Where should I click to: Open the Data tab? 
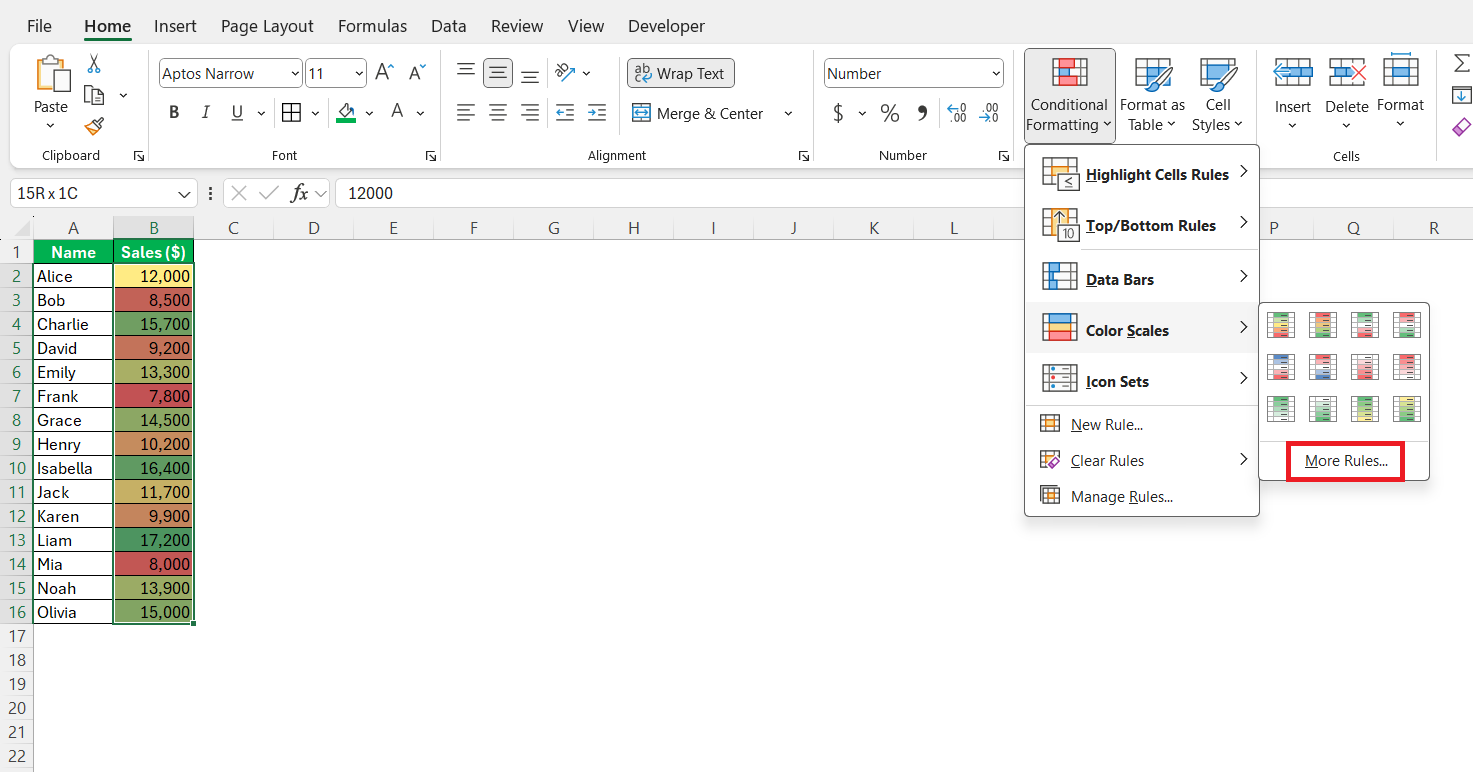tap(449, 26)
